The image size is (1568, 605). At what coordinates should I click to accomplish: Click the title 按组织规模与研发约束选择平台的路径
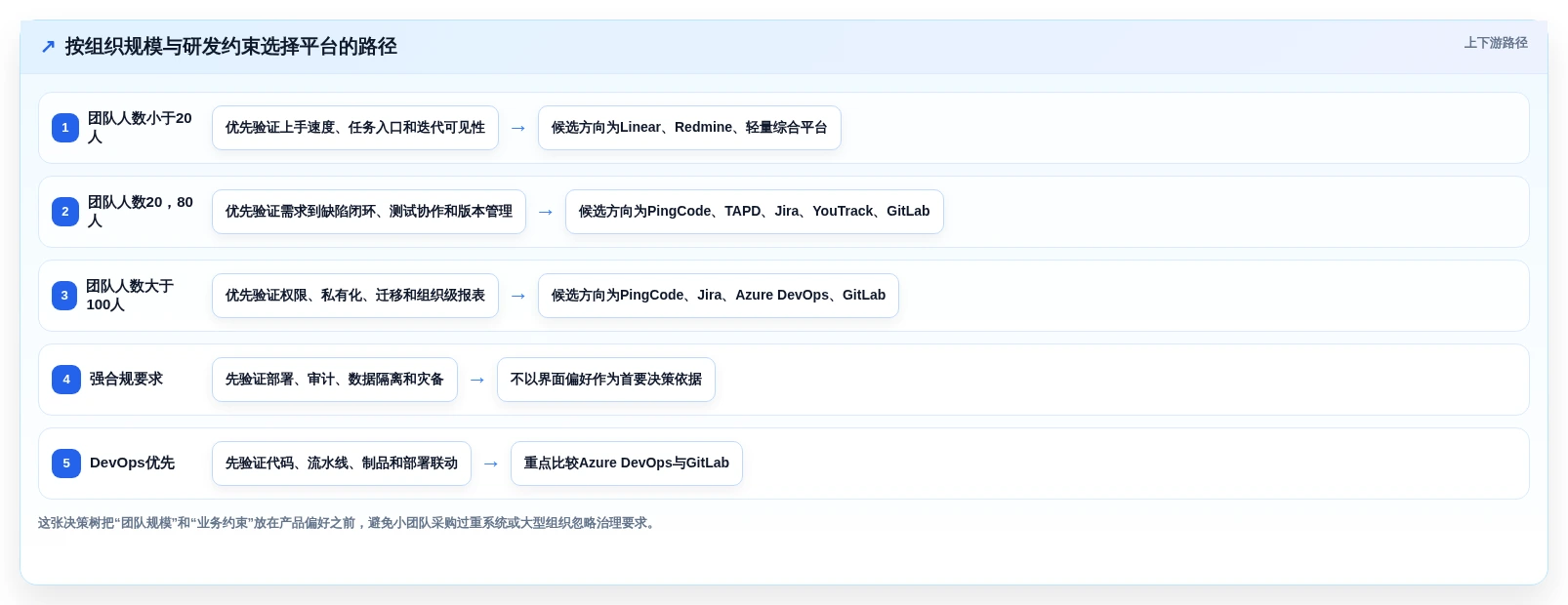pos(231,47)
